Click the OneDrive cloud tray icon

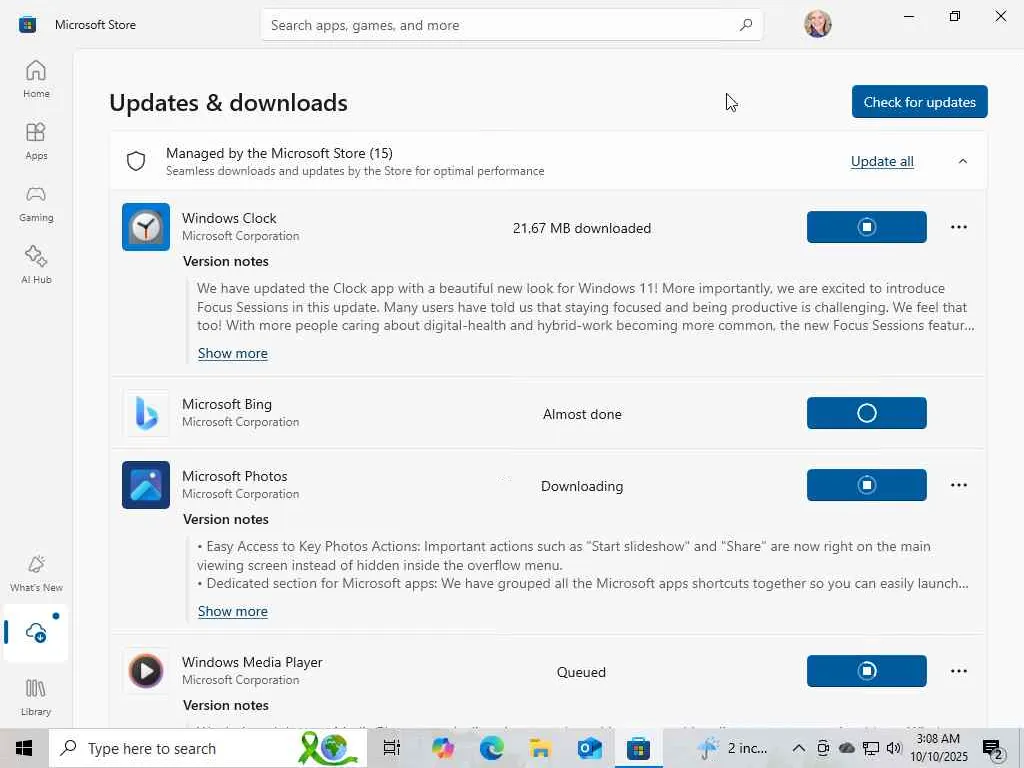point(846,748)
